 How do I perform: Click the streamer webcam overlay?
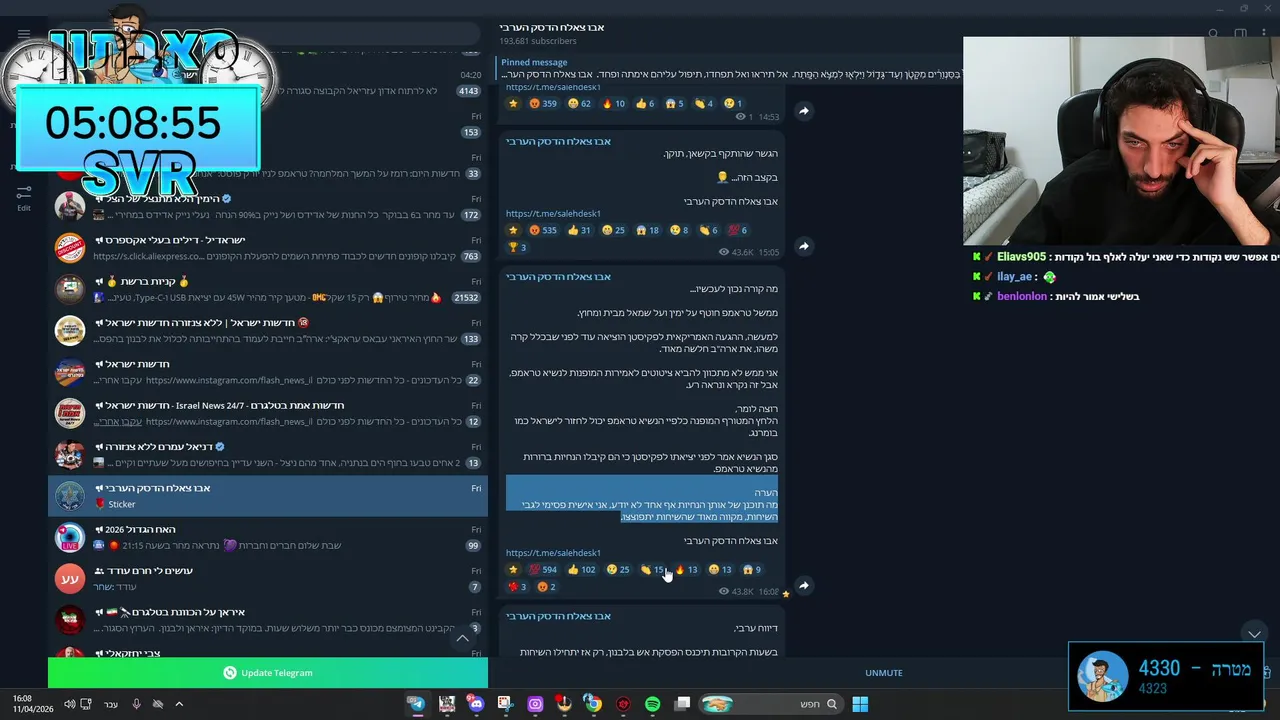pyautogui.click(x=1121, y=141)
